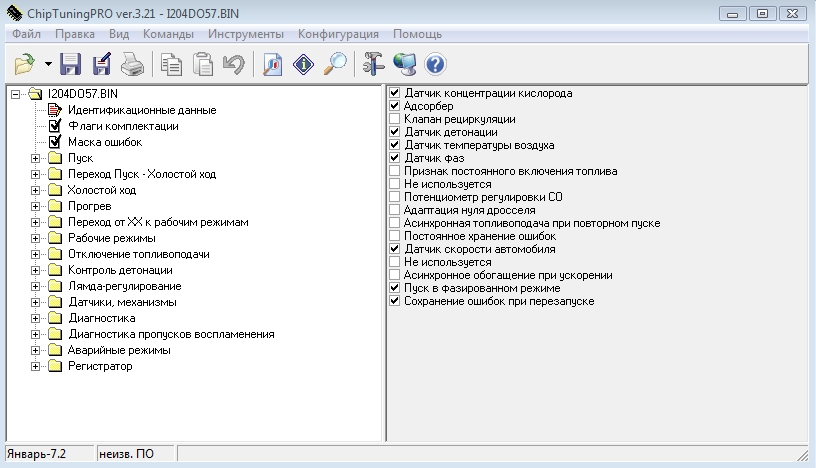This screenshot has width=816, height=468.
Task: Click the save floppy disk icon
Action: coord(70,65)
